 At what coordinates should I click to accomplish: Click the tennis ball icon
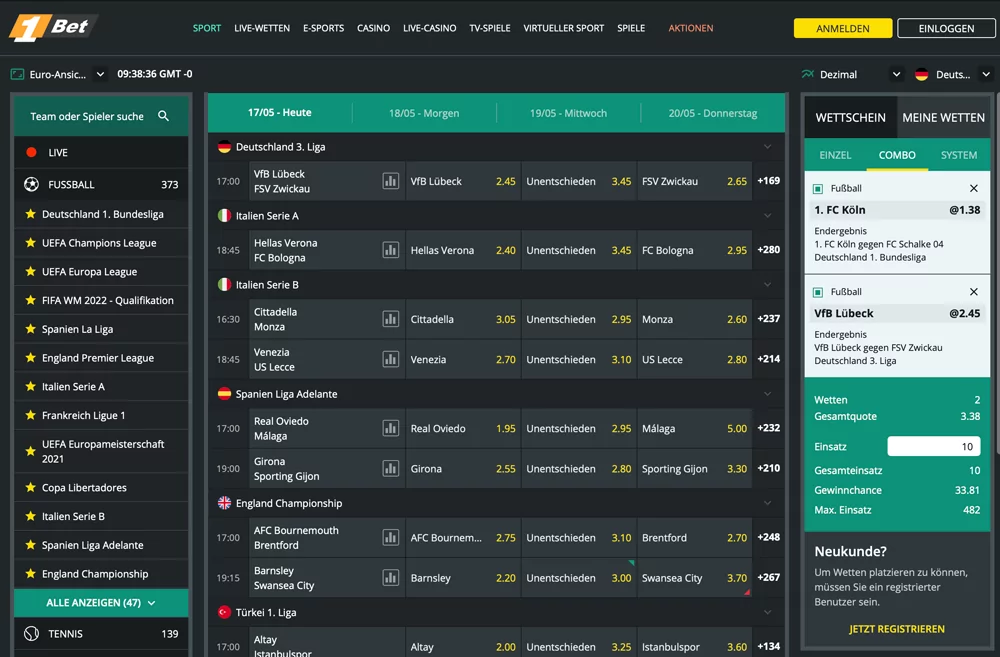tap(31, 633)
